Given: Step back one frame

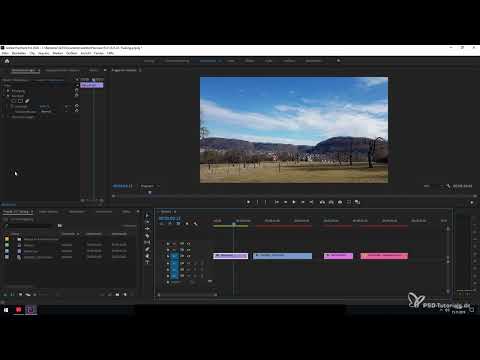Looking at the screenshot, I should tap(285, 202).
